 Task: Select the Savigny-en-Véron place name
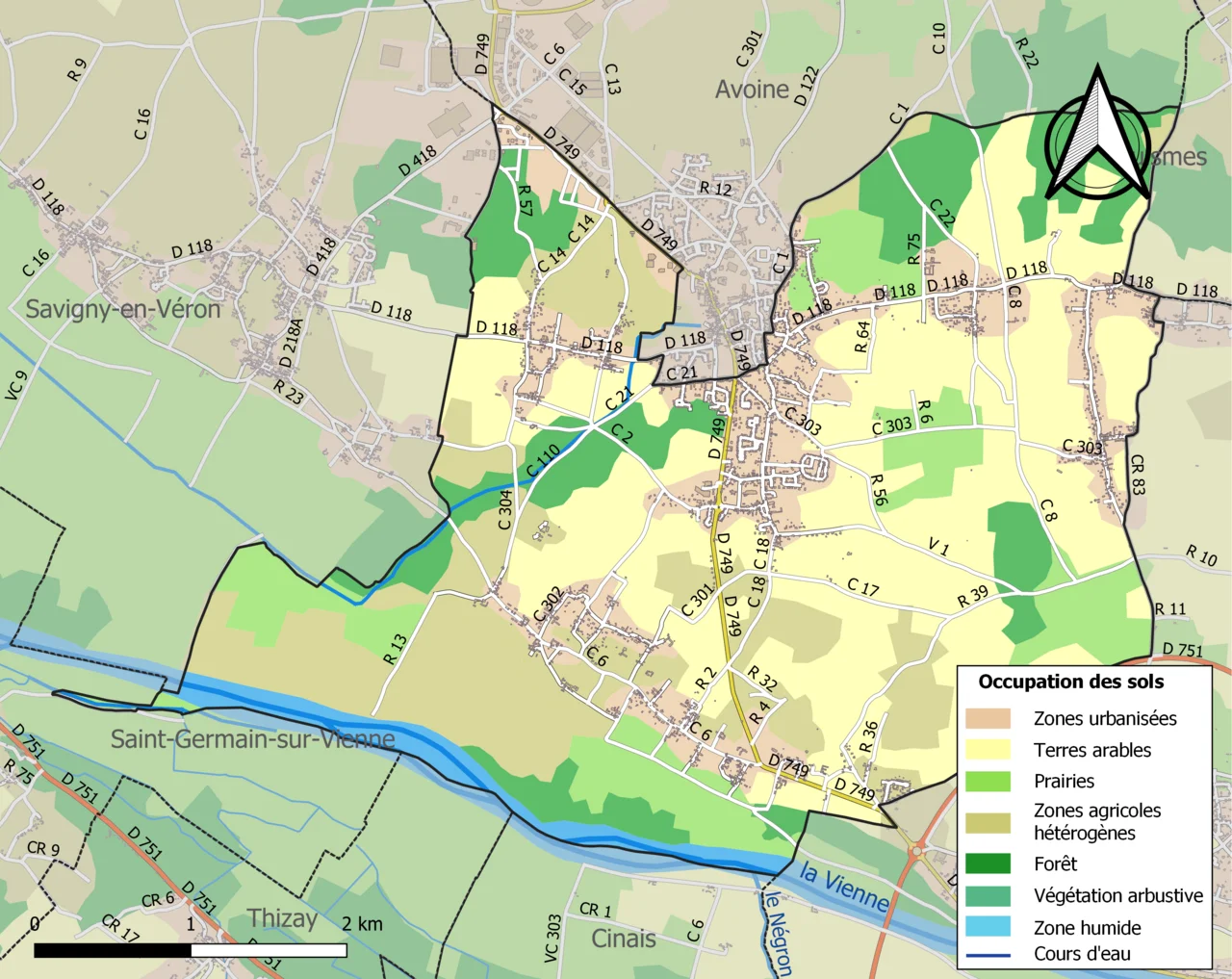click(x=123, y=309)
